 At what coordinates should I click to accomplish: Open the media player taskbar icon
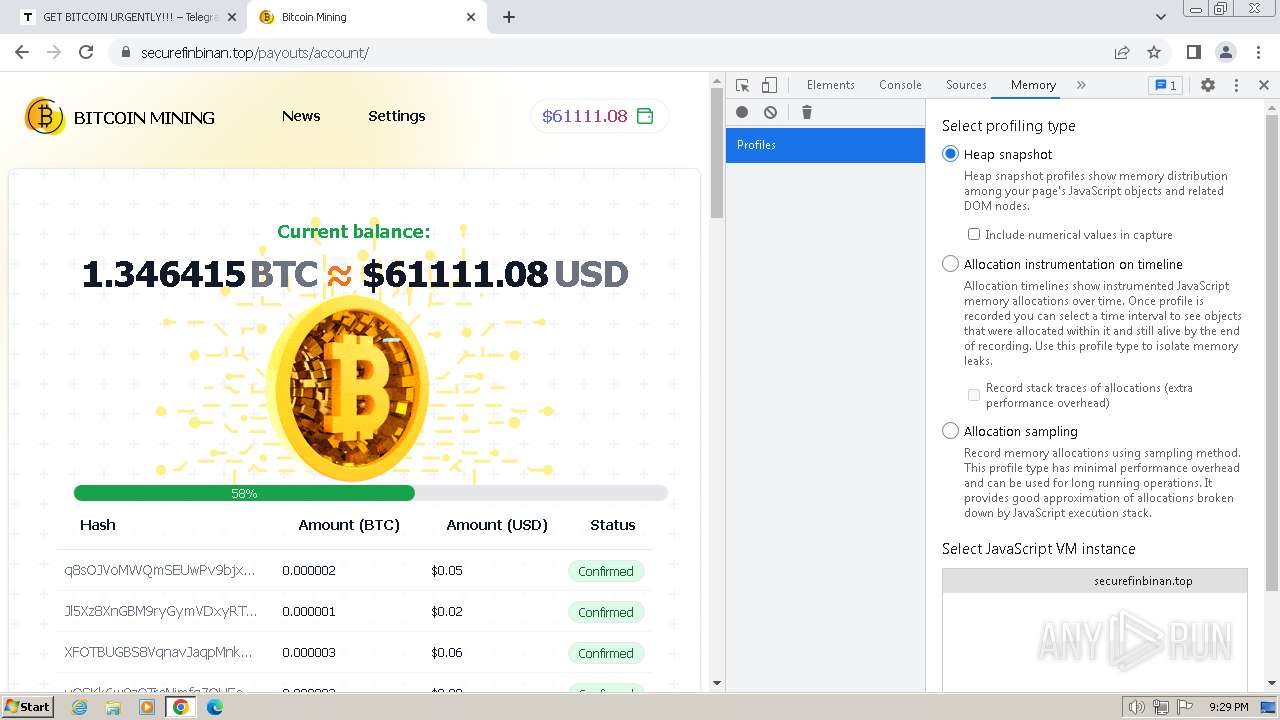pyautogui.click(x=147, y=707)
